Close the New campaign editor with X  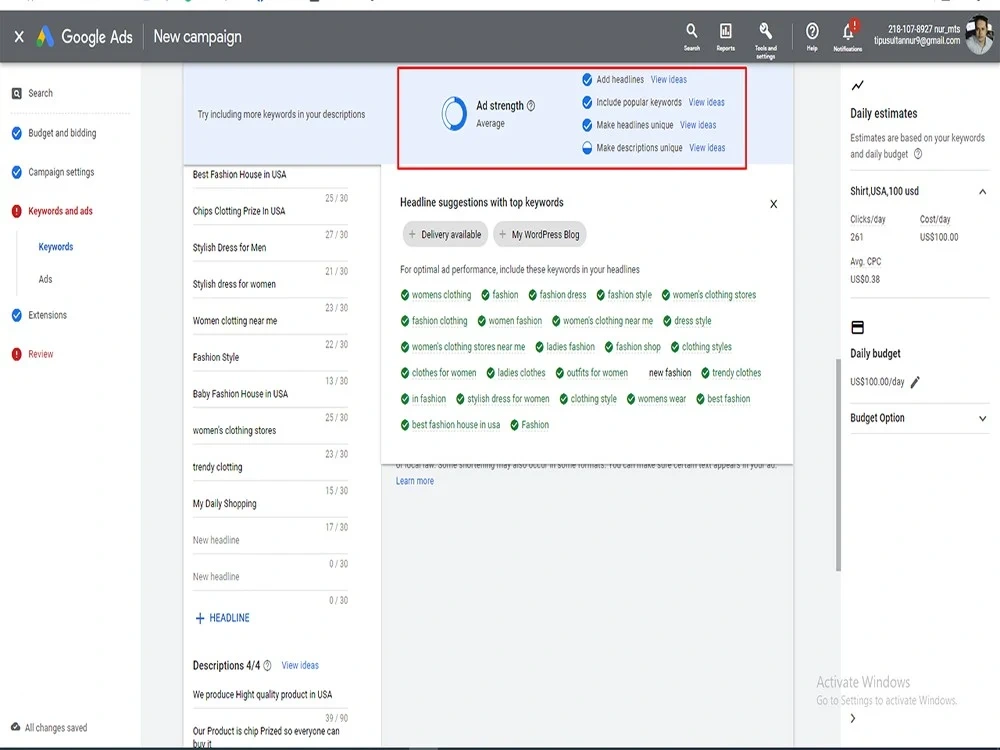[x=19, y=37]
